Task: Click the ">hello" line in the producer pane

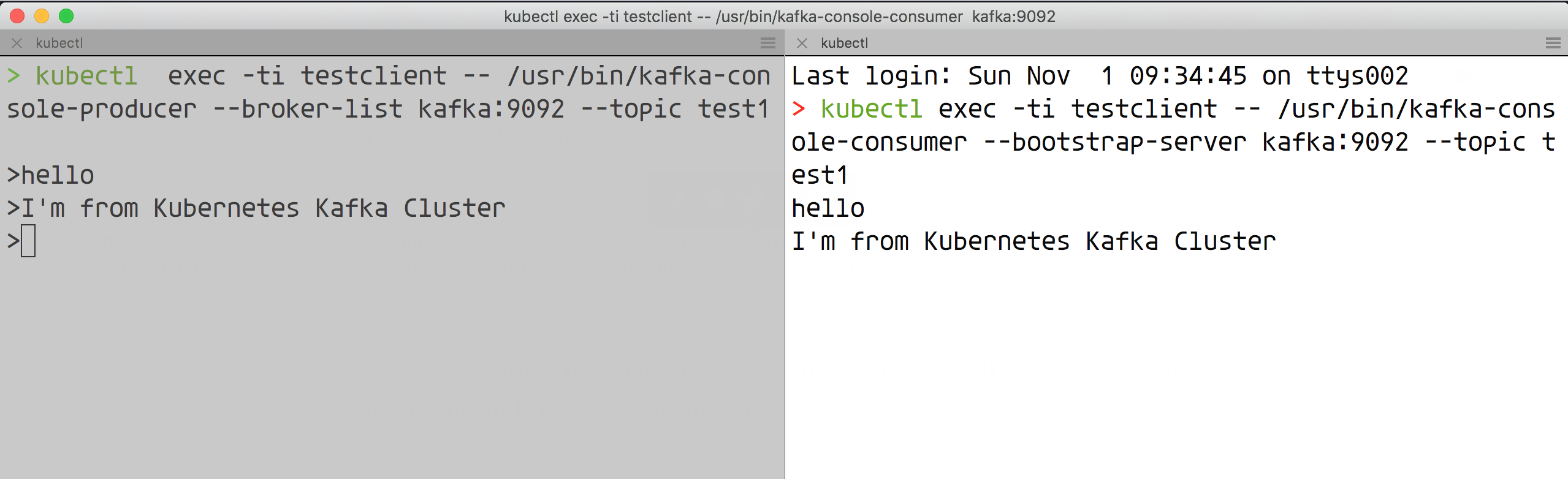Action: [x=50, y=175]
